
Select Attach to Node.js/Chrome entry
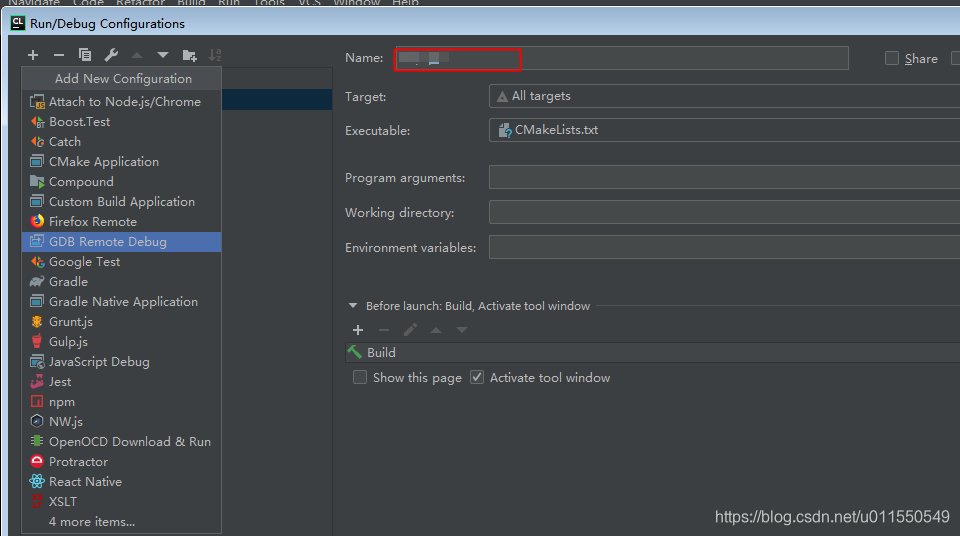(x=121, y=102)
